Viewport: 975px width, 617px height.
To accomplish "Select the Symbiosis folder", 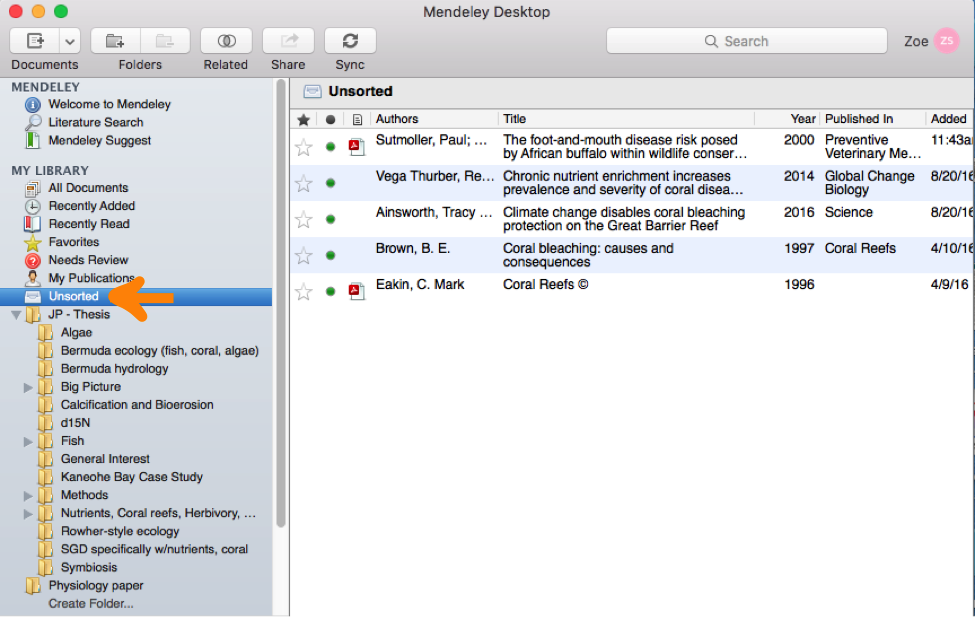I will tap(89, 568).
